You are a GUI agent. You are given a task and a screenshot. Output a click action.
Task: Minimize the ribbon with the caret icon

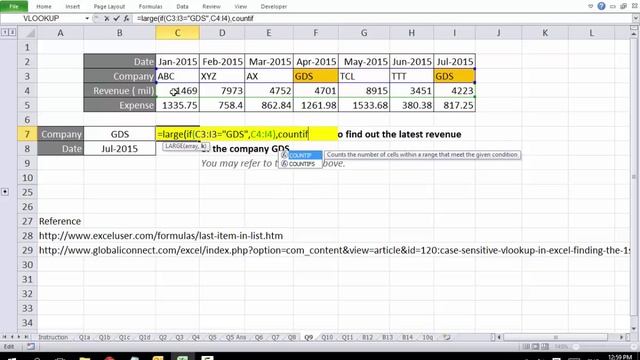[591, 6]
